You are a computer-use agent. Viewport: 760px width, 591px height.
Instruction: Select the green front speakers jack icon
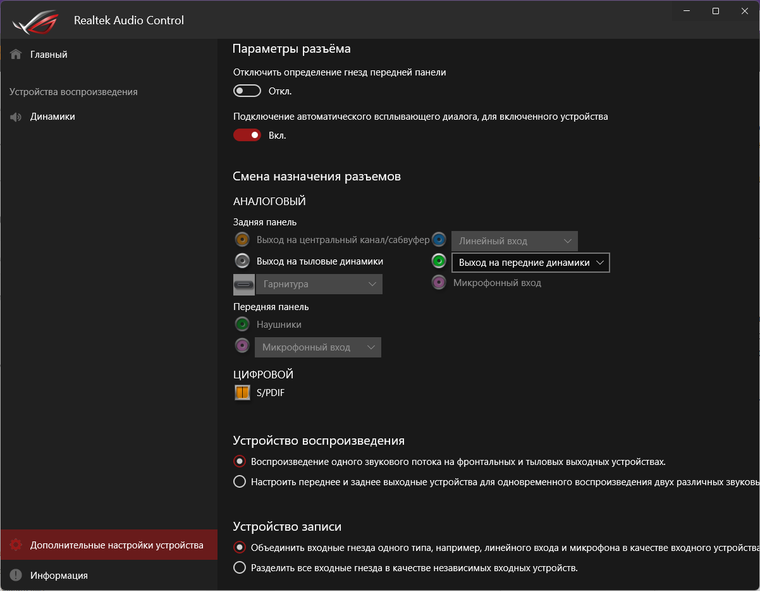(439, 261)
